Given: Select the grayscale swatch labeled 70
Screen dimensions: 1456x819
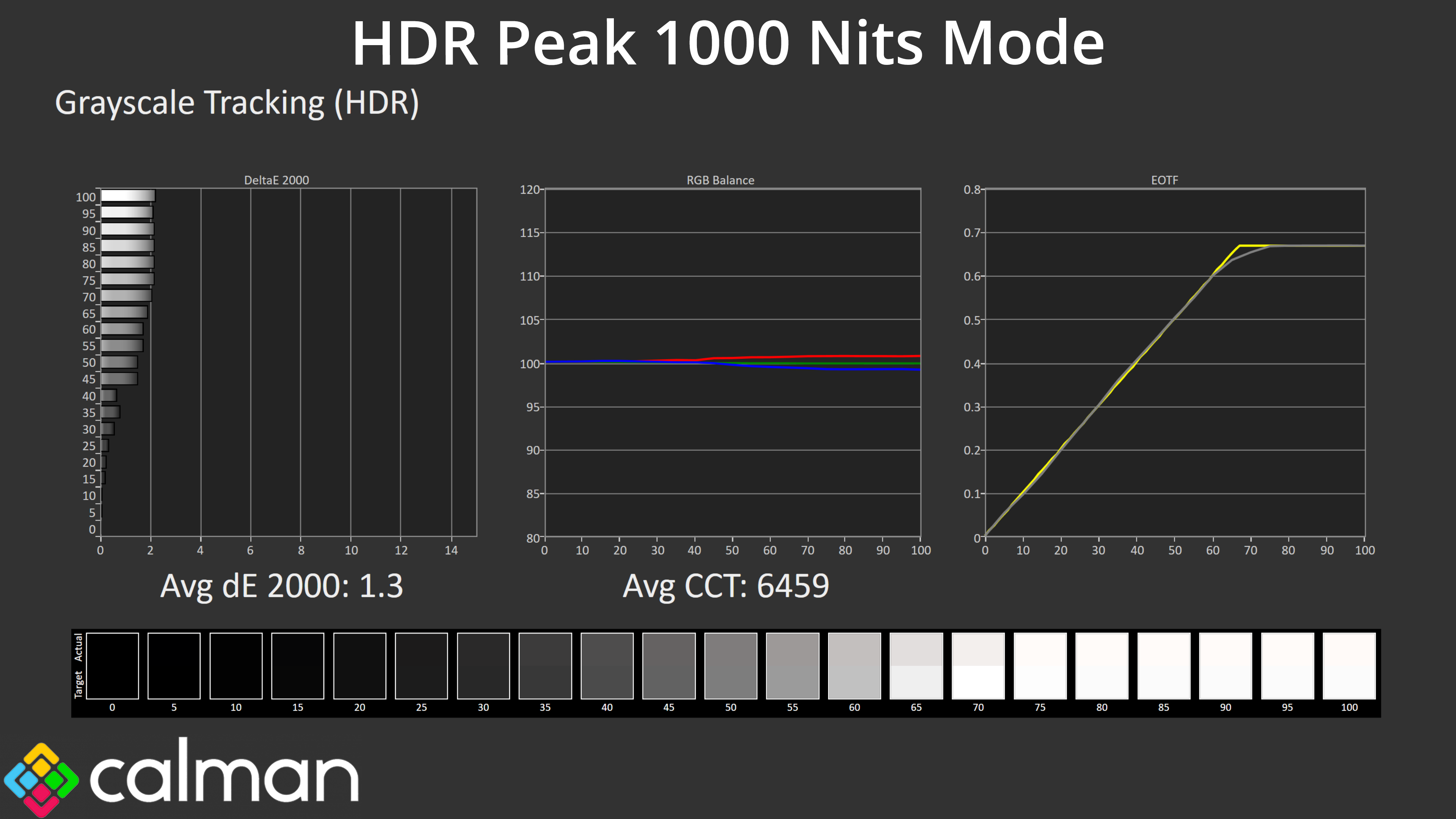Looking at the screenshot, I should coord(978,665).
